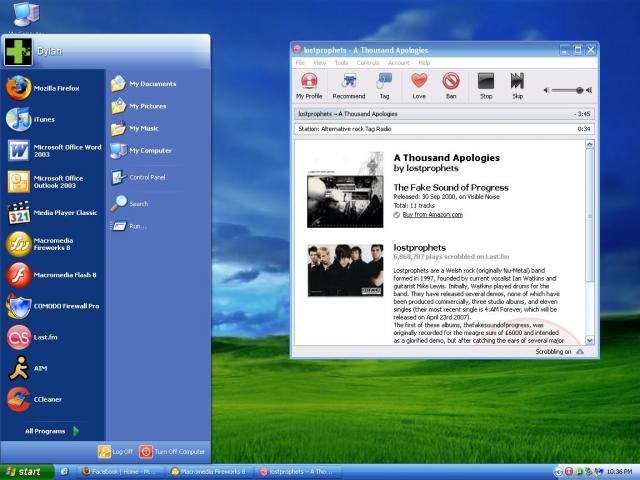Launch Media Player Classic
Image resolution: width=640 pixels, height=480 pixels.
(x=53, y=213)
